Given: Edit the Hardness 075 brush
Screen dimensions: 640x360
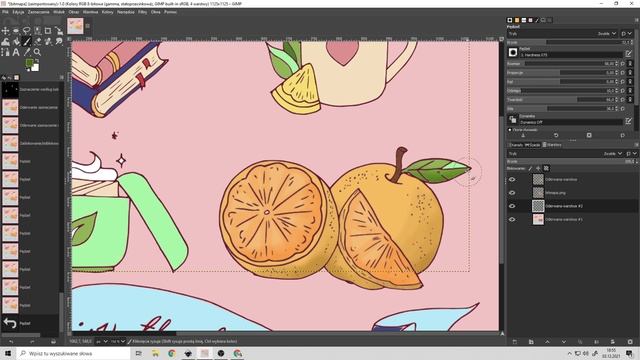Looking at the screenshot, I should coord(628,53).
